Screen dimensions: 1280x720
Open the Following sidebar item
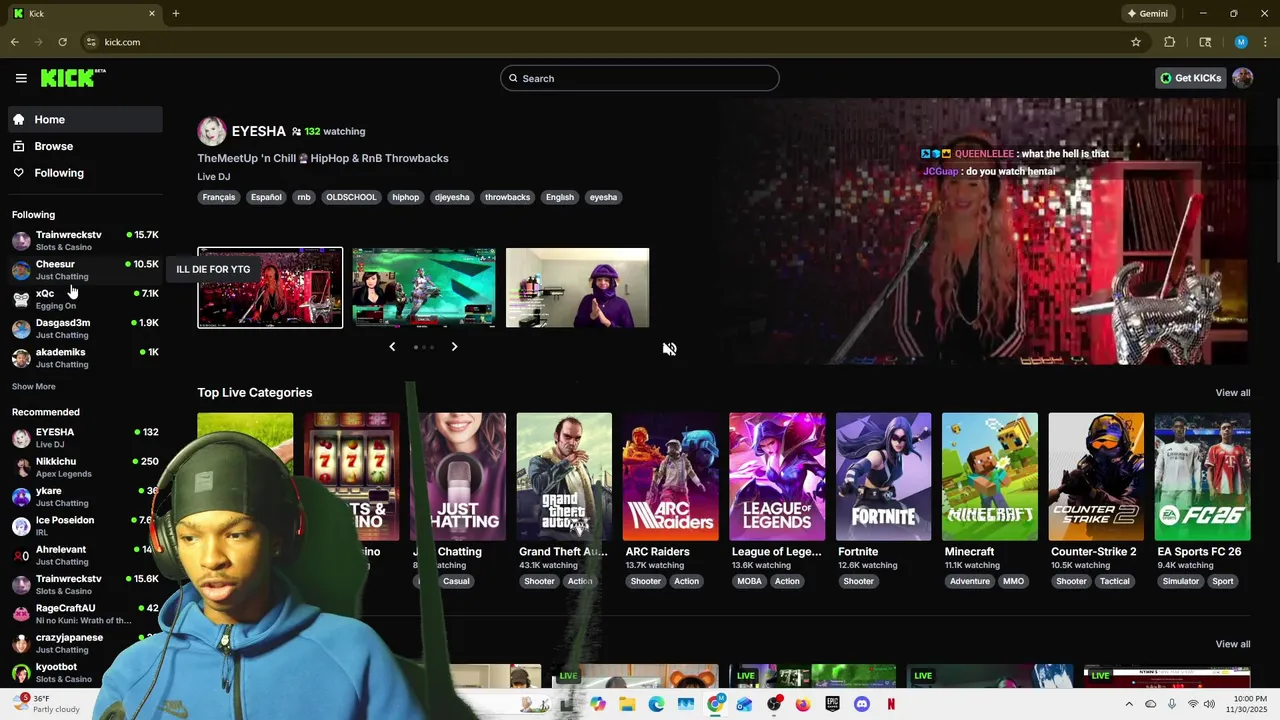click(85, 173)
